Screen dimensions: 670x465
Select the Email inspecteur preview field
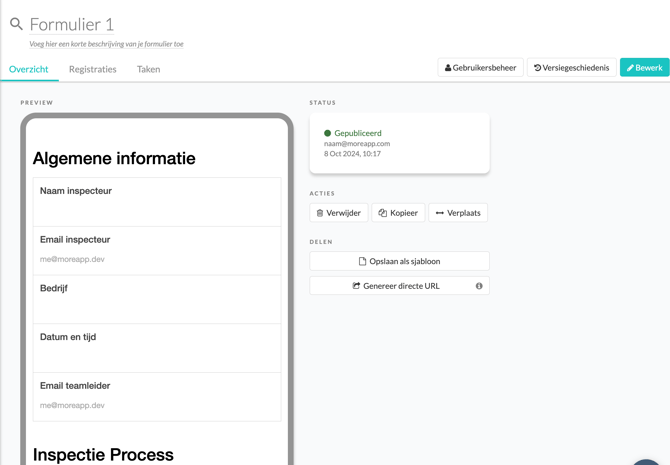[x=157, y=250]
